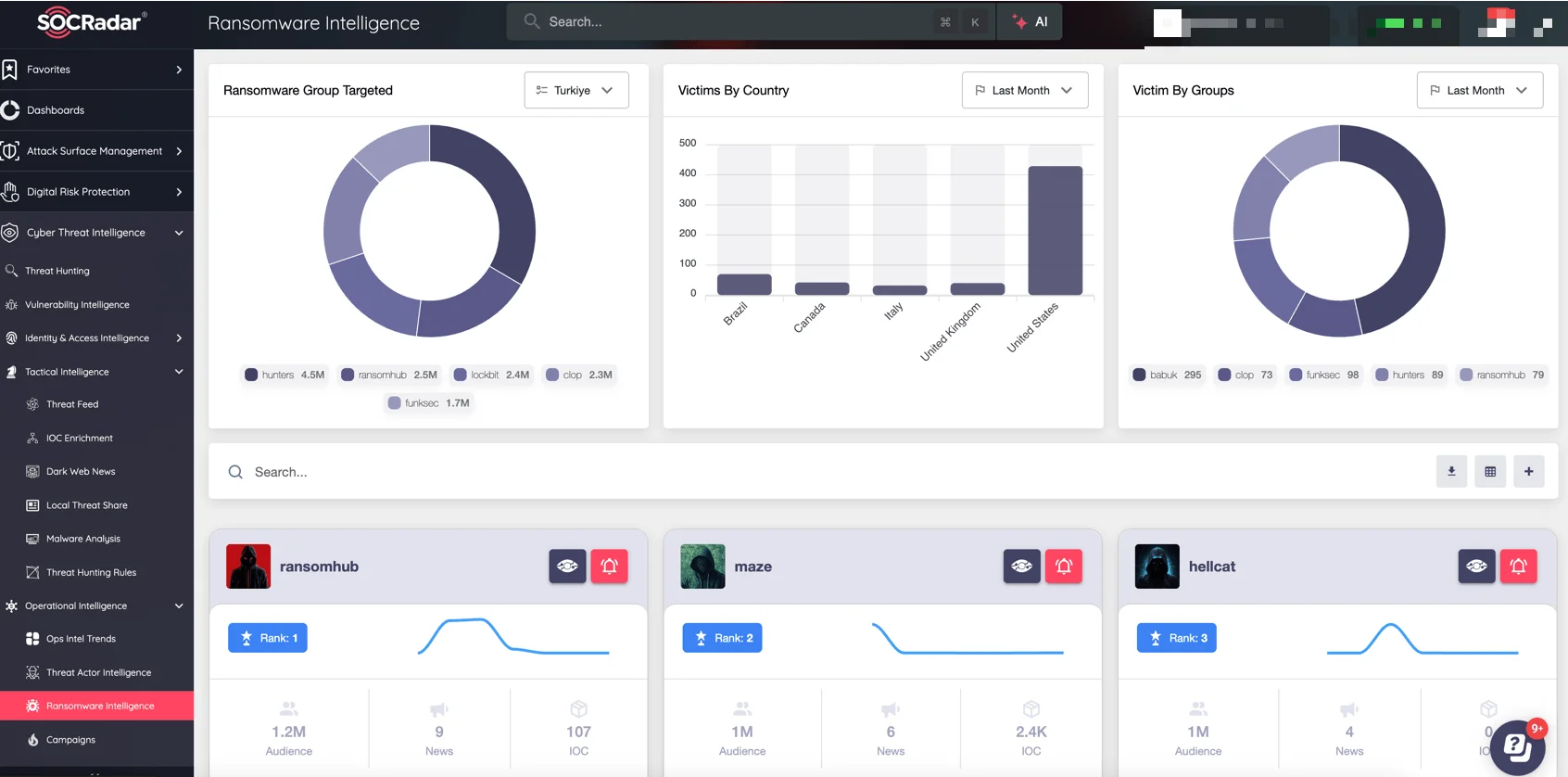Click the ransomhub color swatch in Victim By Groups

(1466, 375)
